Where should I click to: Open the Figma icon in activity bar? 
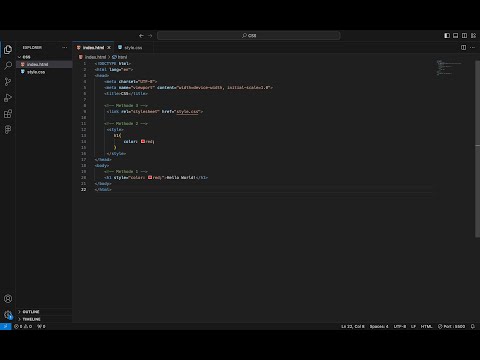click(8, 130)
